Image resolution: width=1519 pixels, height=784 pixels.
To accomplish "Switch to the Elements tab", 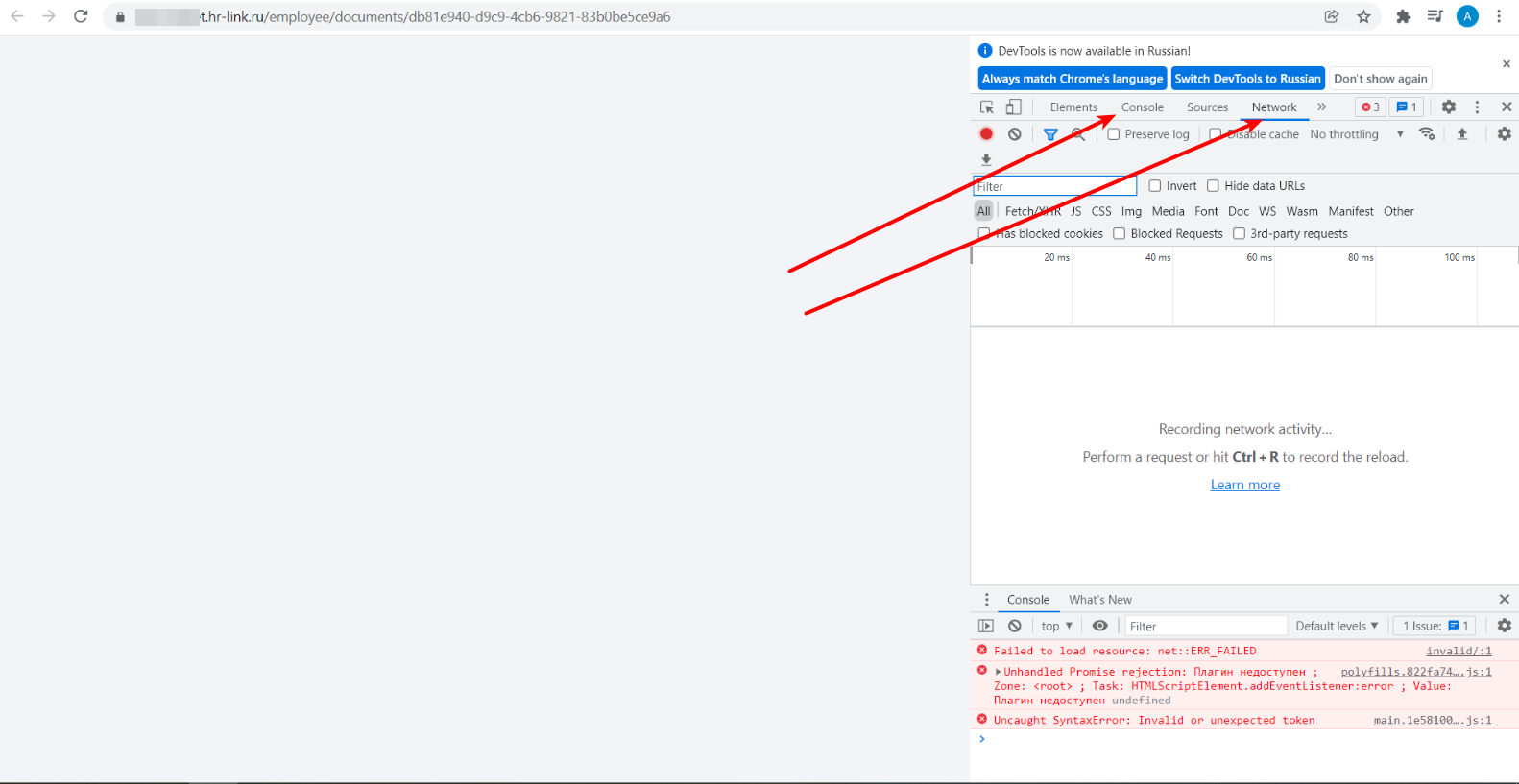I will (x=1073, y=107).
